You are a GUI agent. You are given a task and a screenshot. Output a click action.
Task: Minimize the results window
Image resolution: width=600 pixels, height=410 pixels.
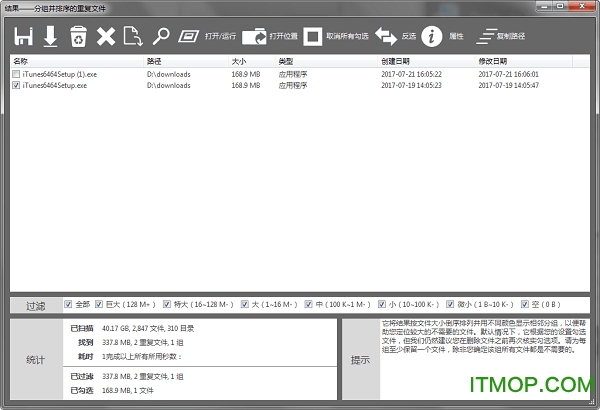coord(544,6)
